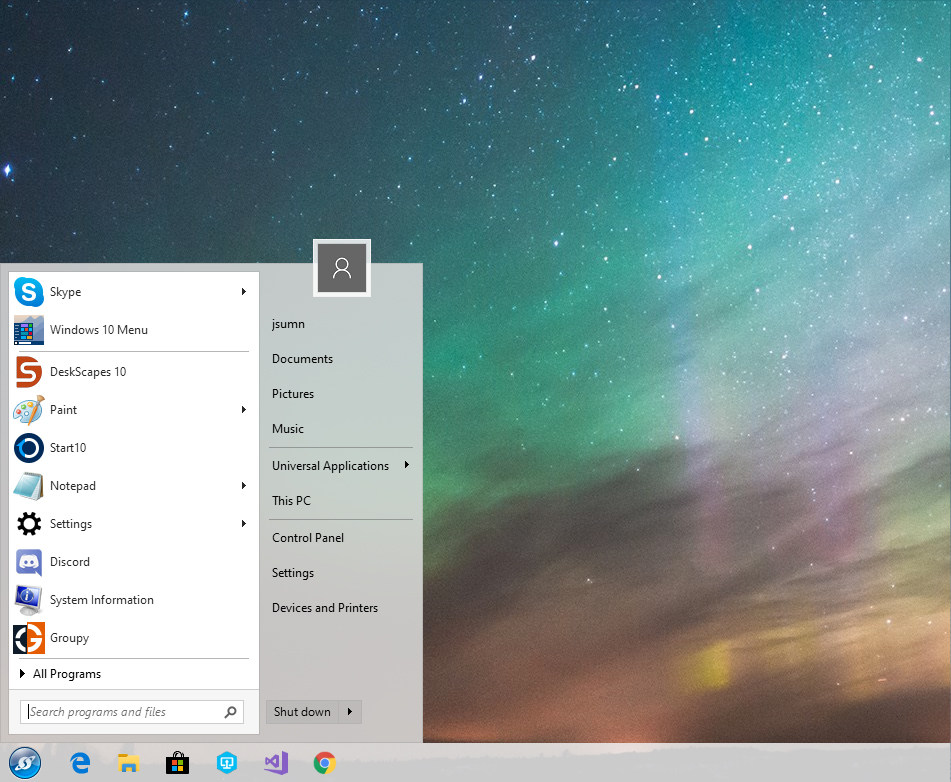The image size is (951, 782).
Task: Launch Discord from pinned programs
Action: 70,562
